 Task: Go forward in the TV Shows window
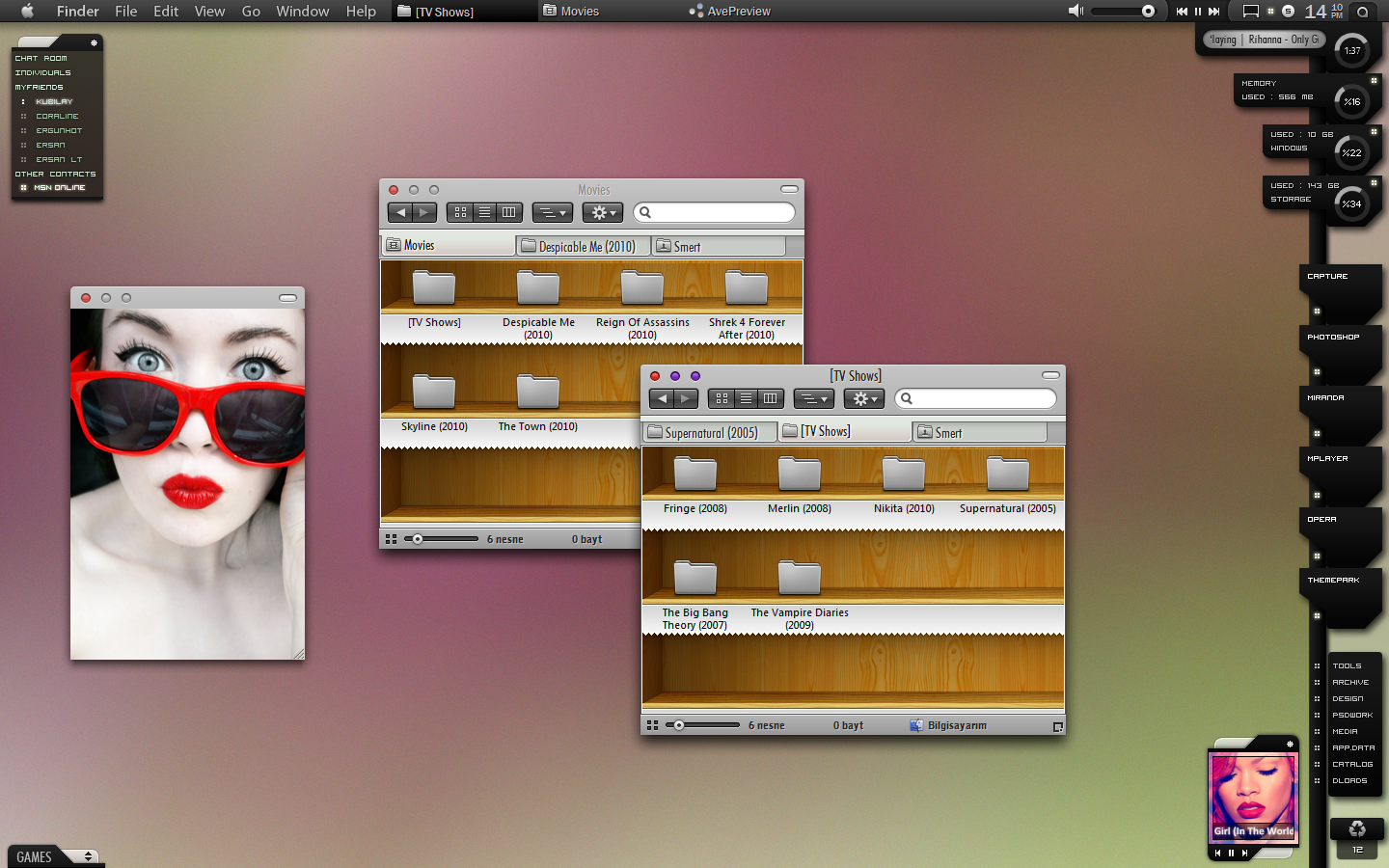[x=686, y=398]
